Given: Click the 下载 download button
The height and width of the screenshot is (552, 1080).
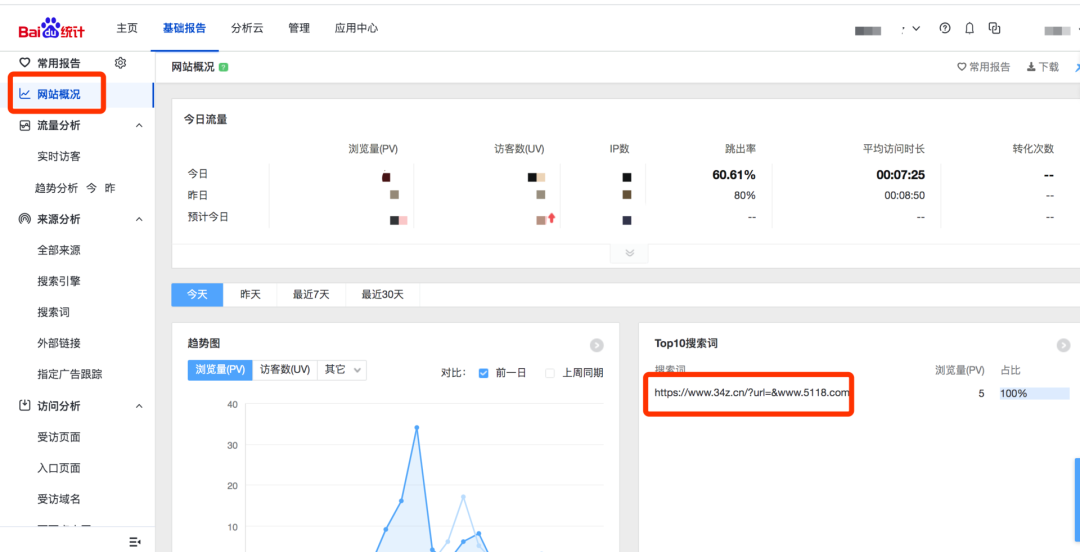Looking at the screenshot, I should point(1042,67).
